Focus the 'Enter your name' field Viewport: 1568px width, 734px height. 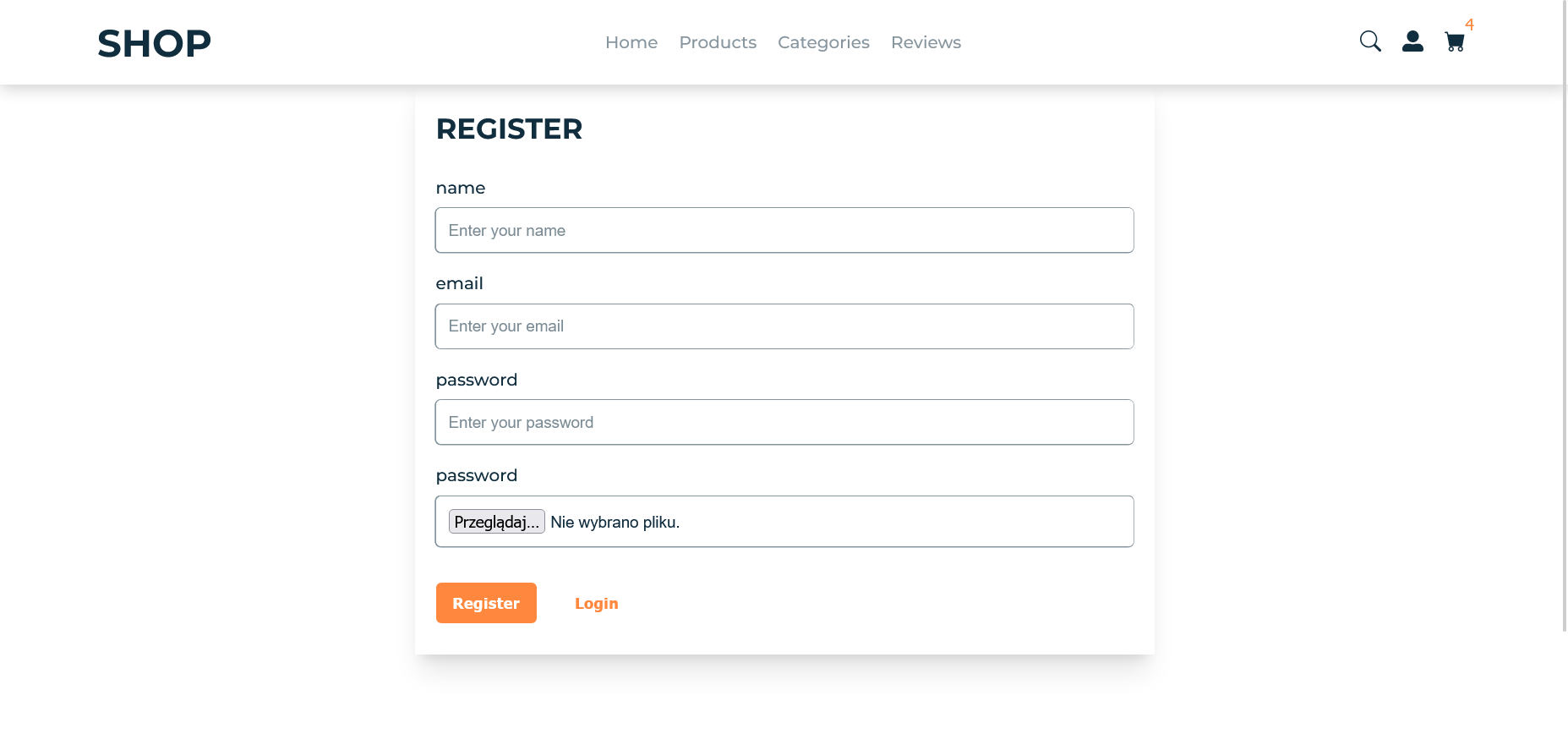(x=784, y=230)
